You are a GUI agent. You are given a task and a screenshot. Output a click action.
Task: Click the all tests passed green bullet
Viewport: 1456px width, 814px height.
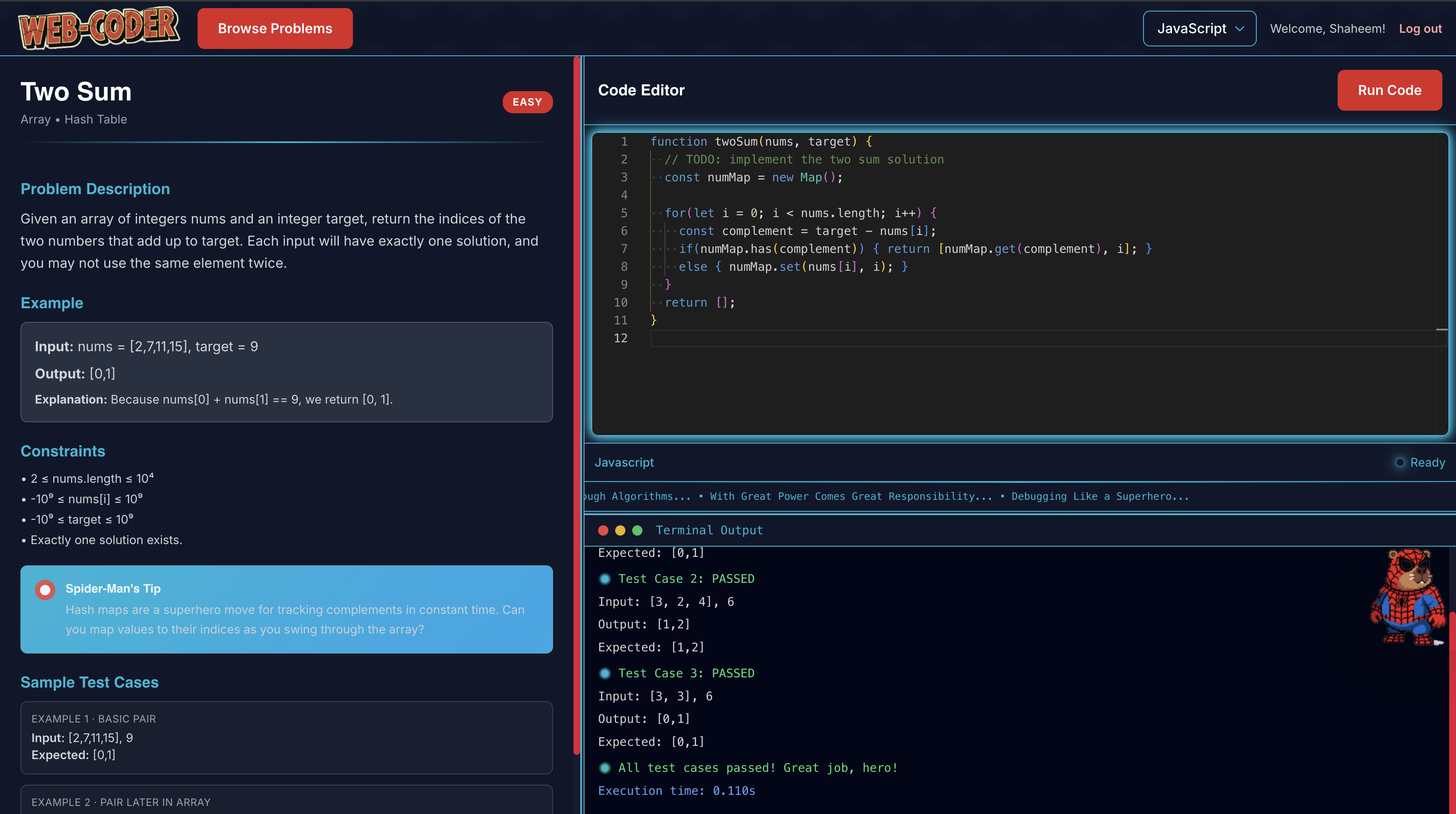tap(605, 768)
